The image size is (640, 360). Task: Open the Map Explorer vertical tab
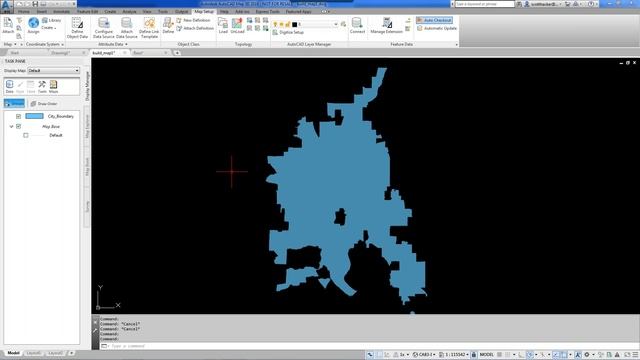click(87, 127)
